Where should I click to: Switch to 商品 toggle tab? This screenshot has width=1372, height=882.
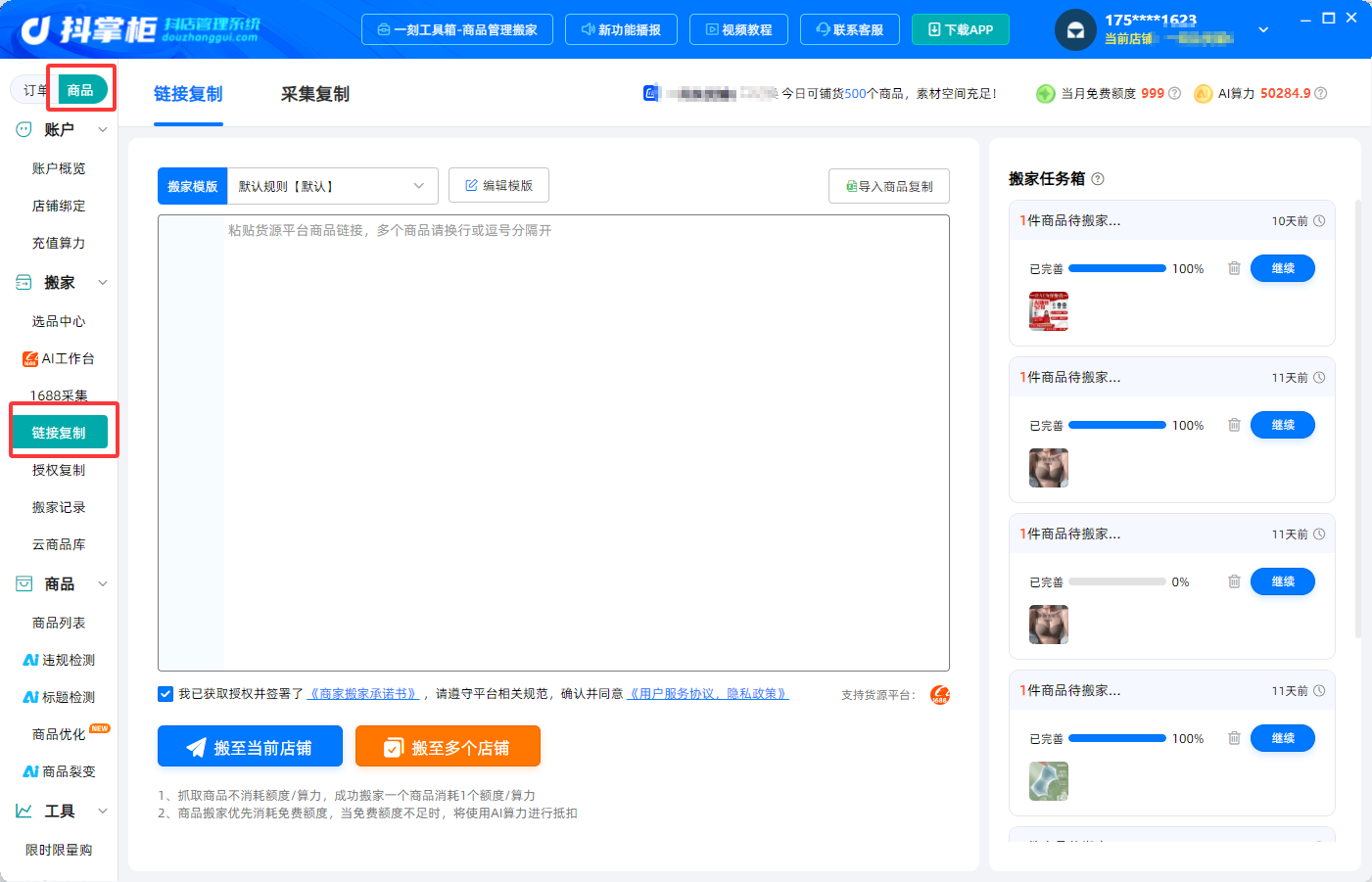(x=80, y=90)
